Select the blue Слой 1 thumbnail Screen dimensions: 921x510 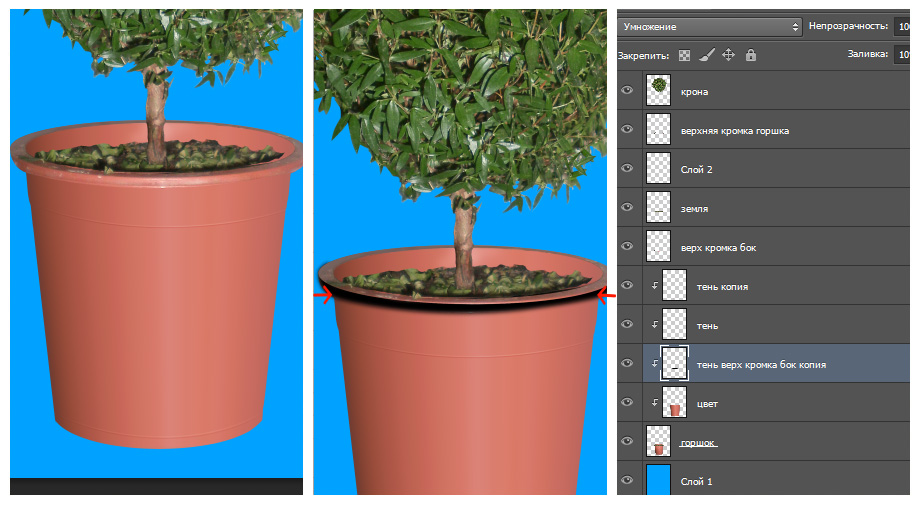point(658,479)
